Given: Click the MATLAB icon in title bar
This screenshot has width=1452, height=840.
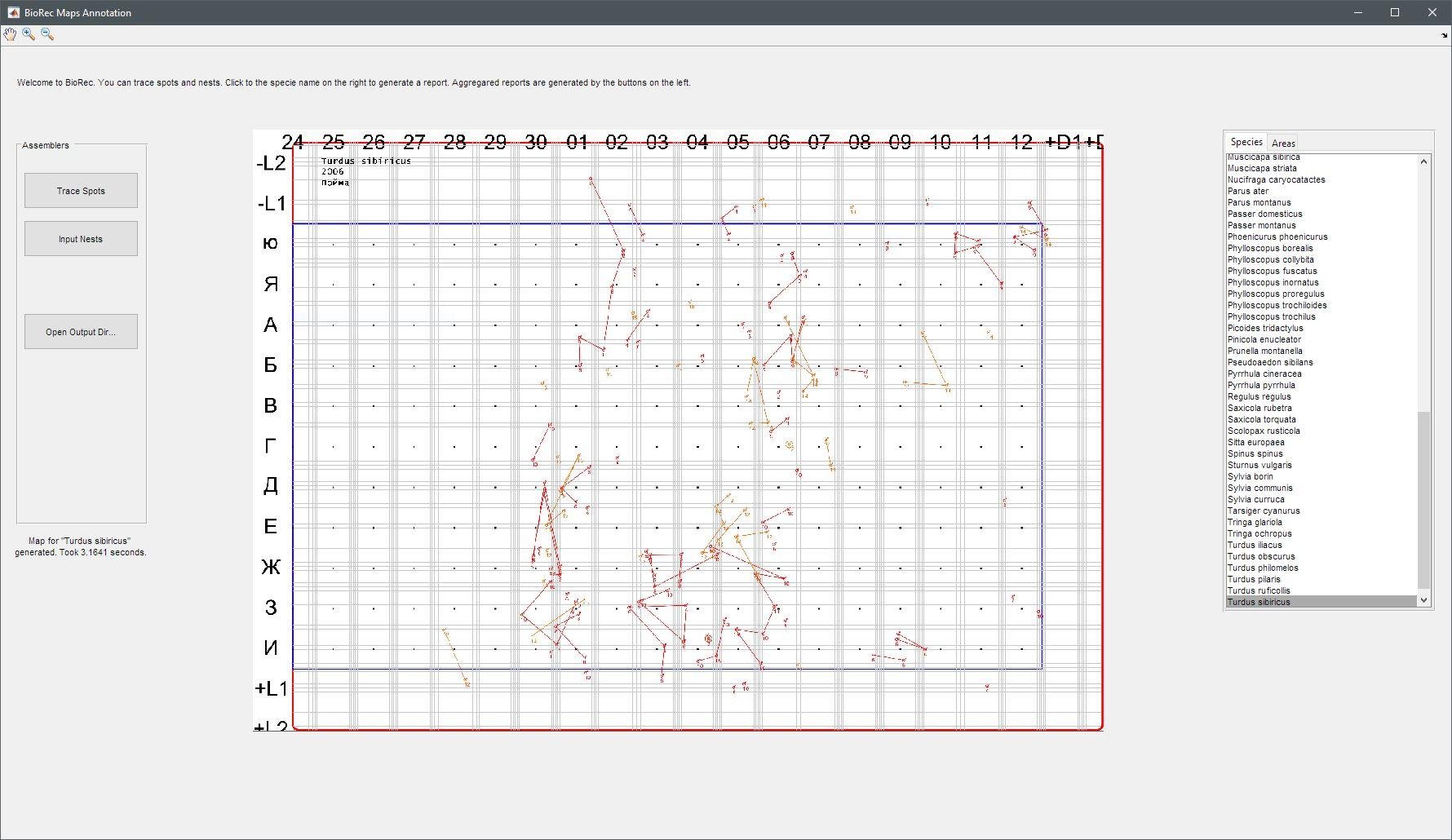Looking at the screenshot, I should (x=13, y=12).
